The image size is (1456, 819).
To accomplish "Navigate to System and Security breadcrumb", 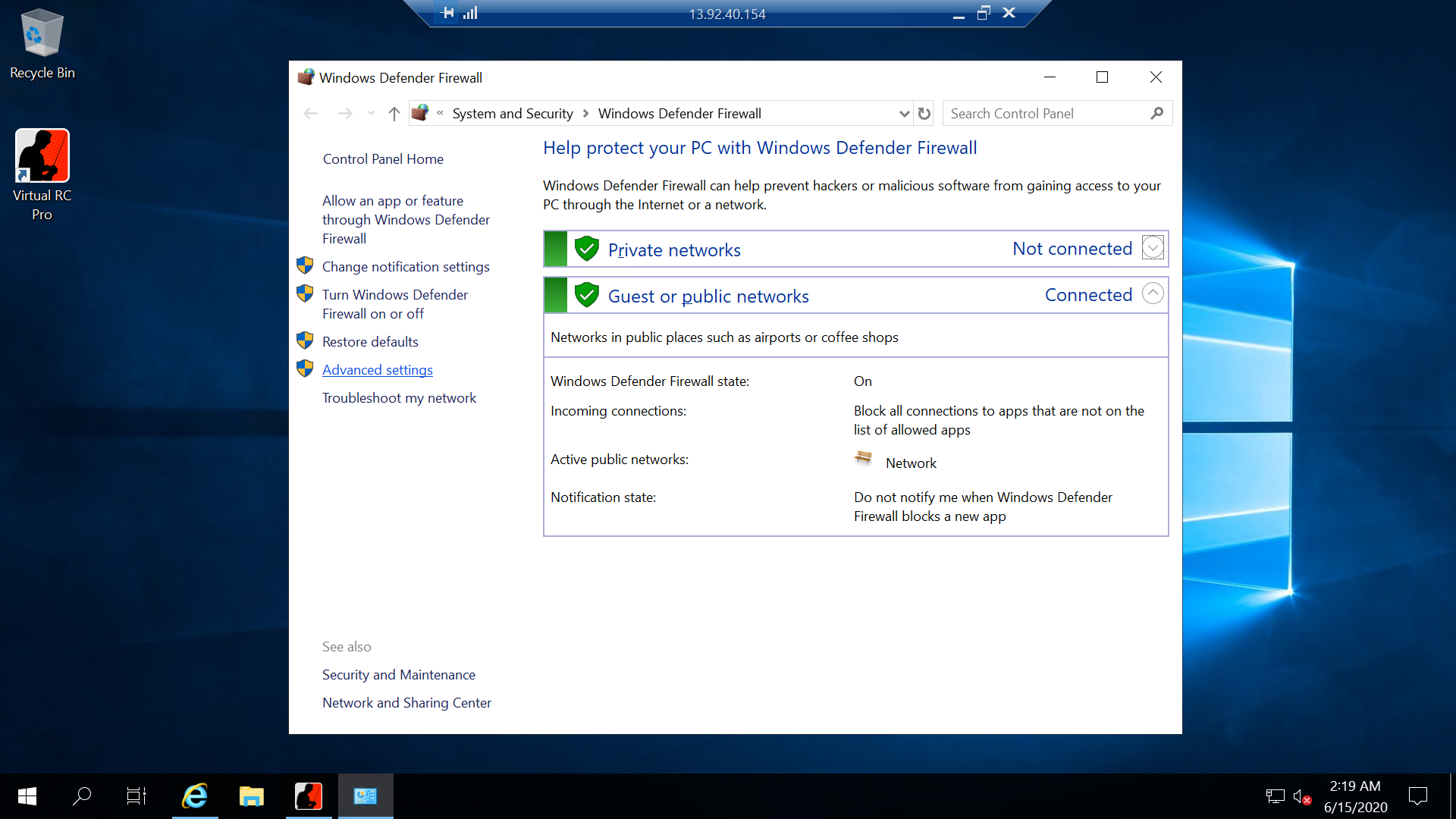I will (513, 114).
